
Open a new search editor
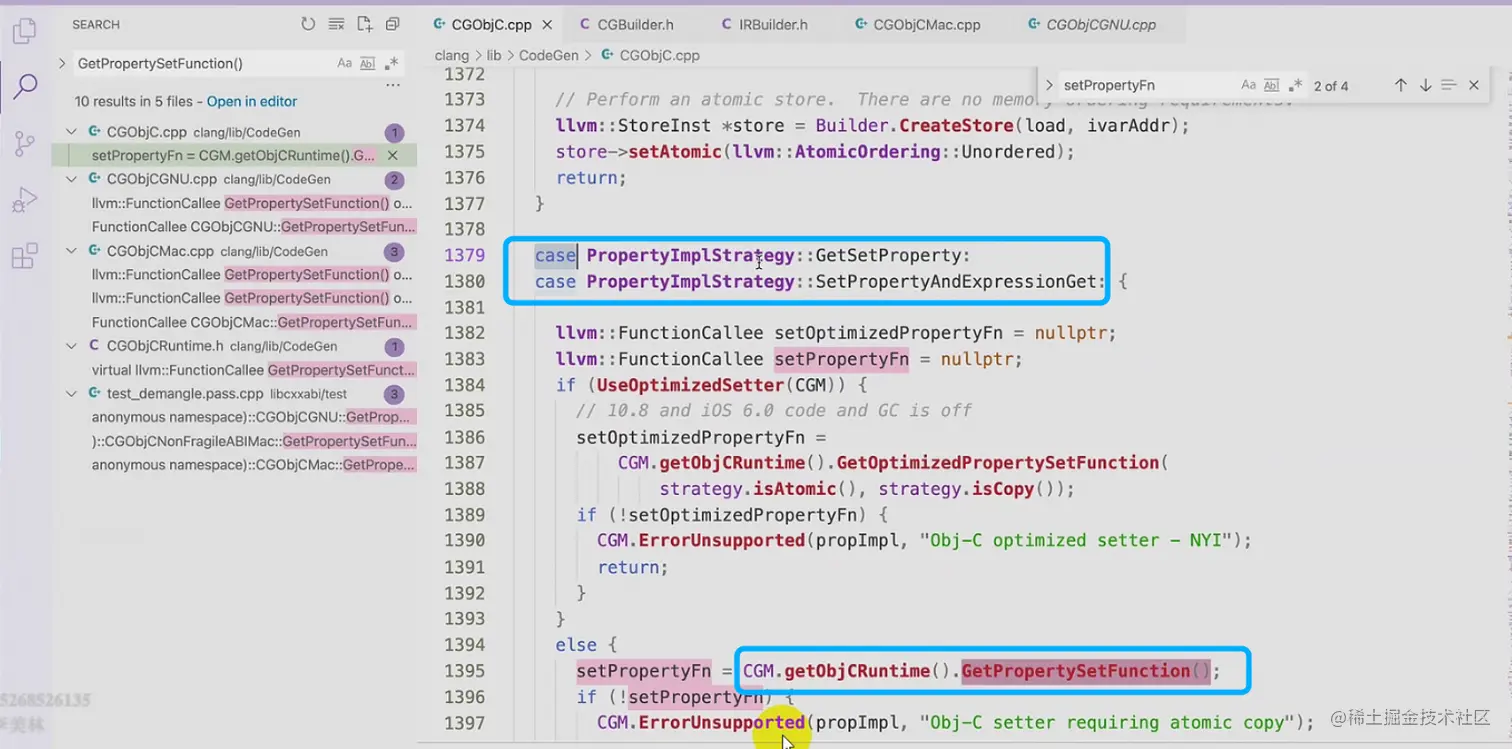364,24
